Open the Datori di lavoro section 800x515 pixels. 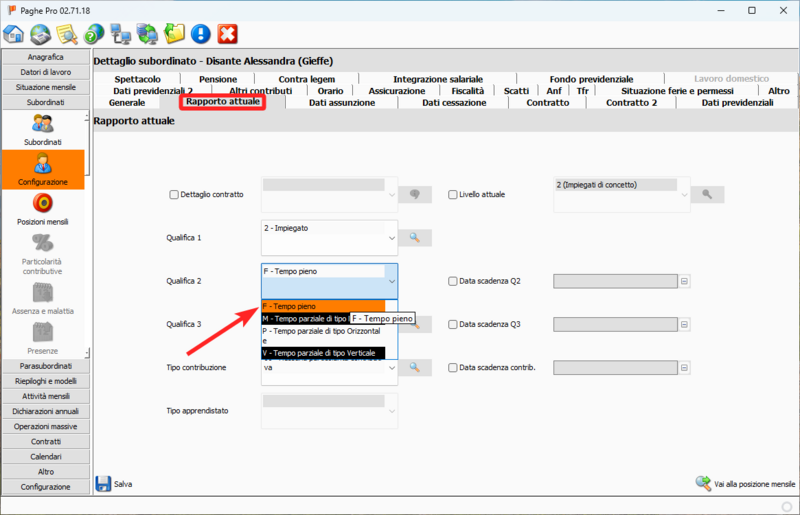tap(43, 72)
